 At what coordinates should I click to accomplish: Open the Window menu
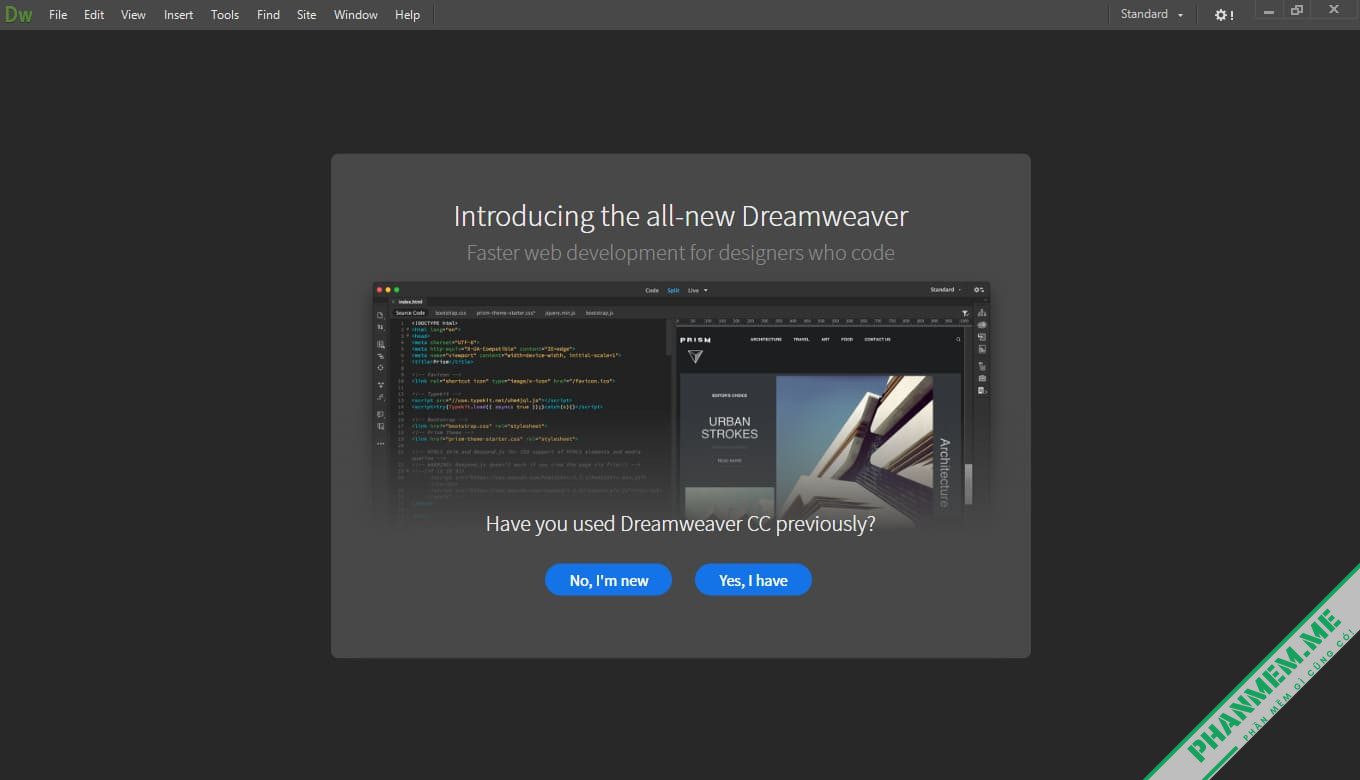[356, 15]
